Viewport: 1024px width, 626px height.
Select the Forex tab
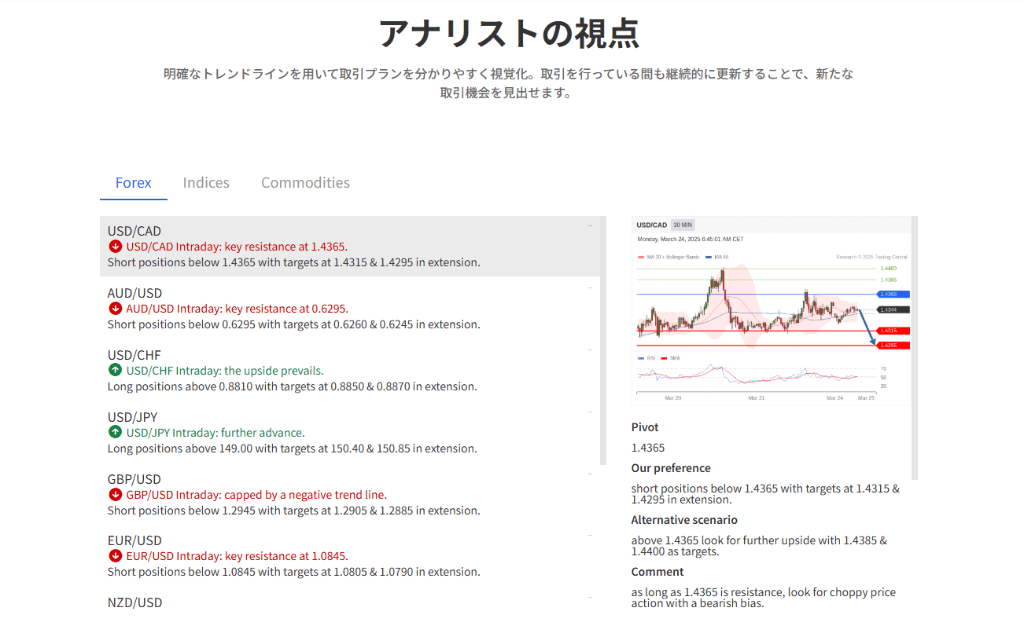pos(133,183)
